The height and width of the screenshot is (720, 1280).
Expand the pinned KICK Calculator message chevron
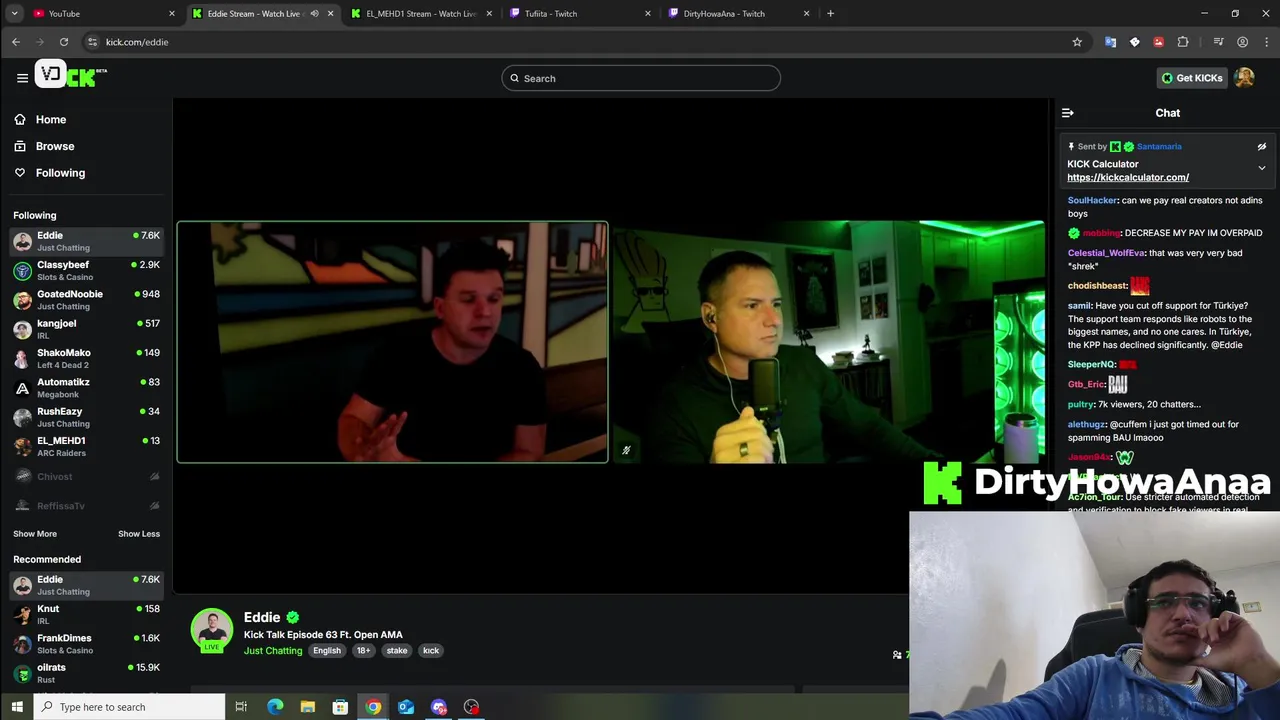1262,168
